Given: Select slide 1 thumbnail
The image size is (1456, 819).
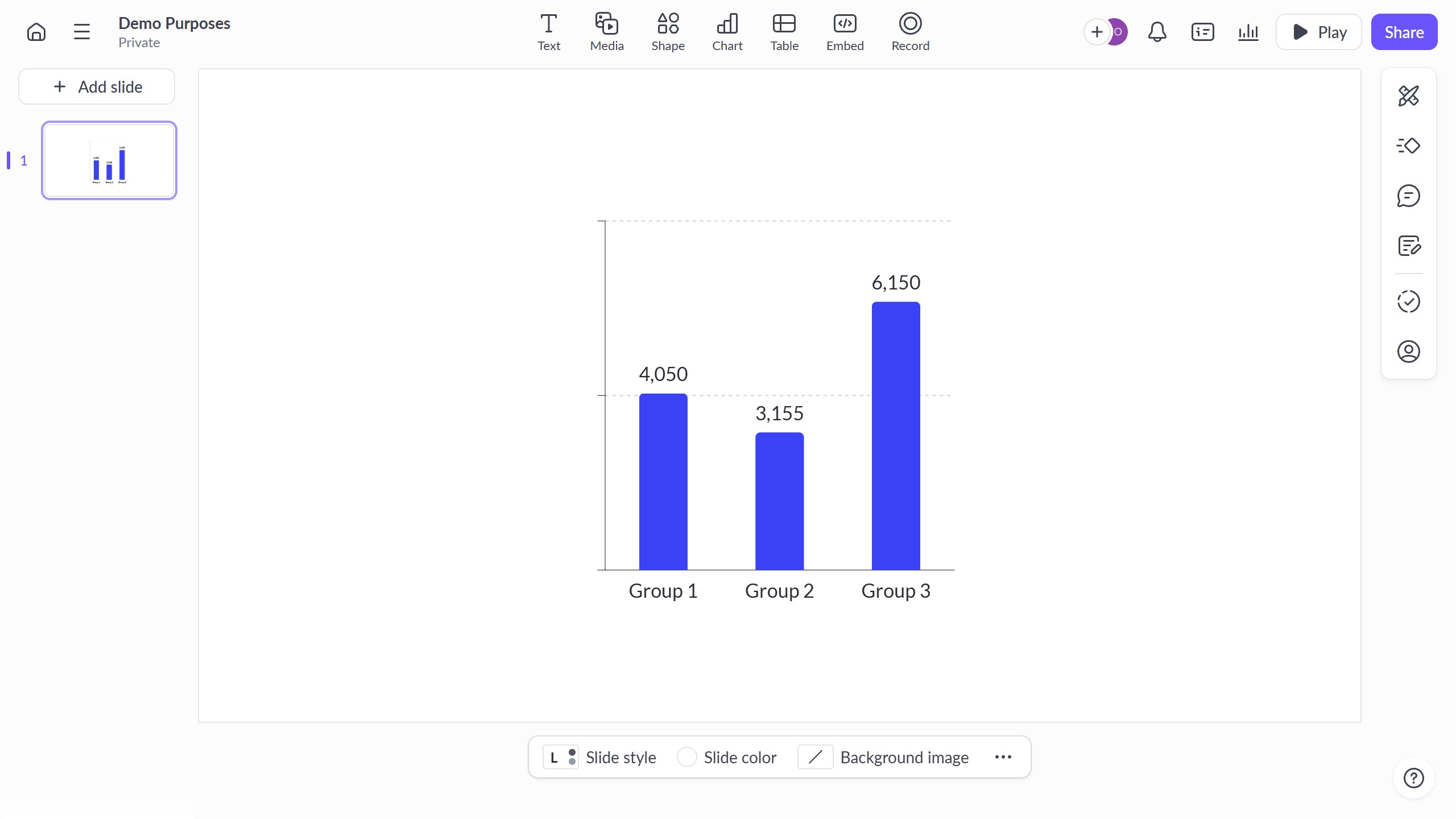Looking at the screenshot, I should 109,160.
